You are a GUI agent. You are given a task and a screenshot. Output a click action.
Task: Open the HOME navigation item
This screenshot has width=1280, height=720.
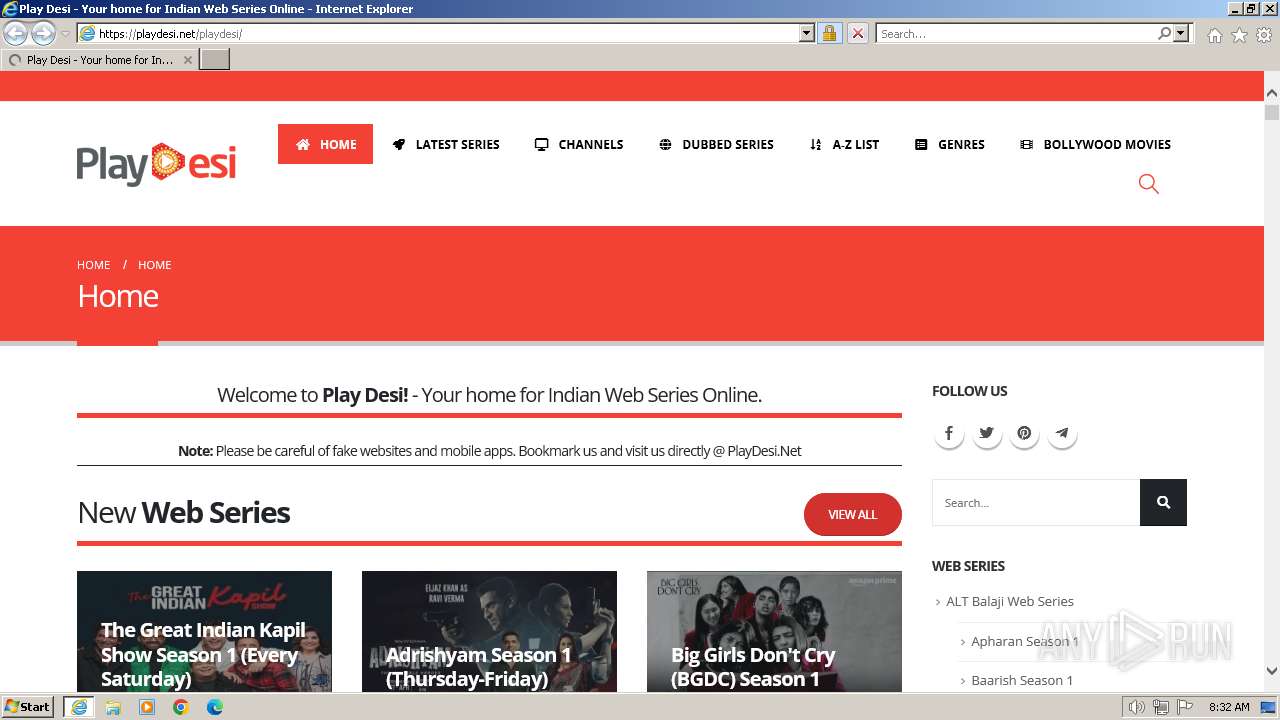pos(325,144)
